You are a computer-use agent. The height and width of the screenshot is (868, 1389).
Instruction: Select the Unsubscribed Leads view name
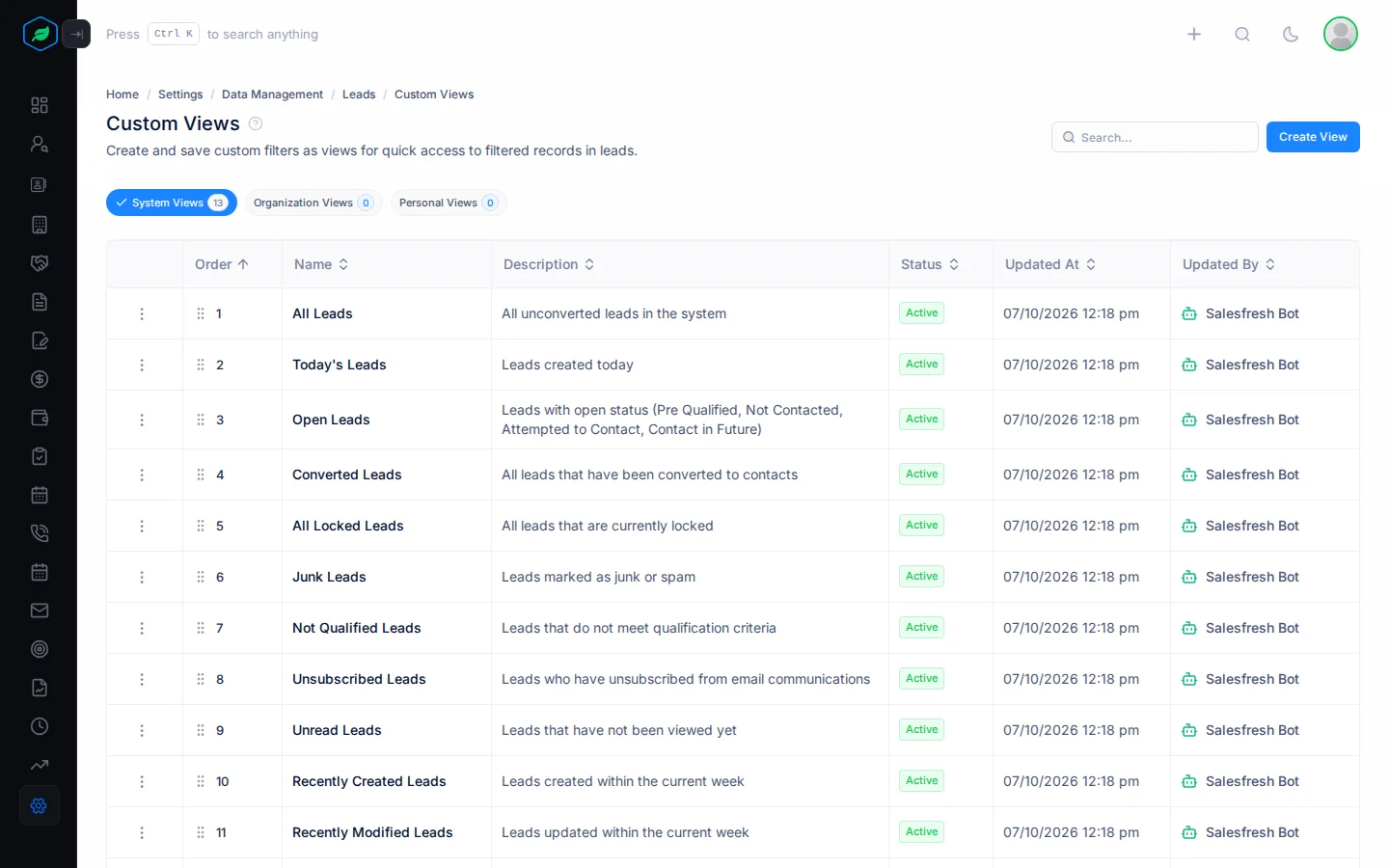point(359,679)
